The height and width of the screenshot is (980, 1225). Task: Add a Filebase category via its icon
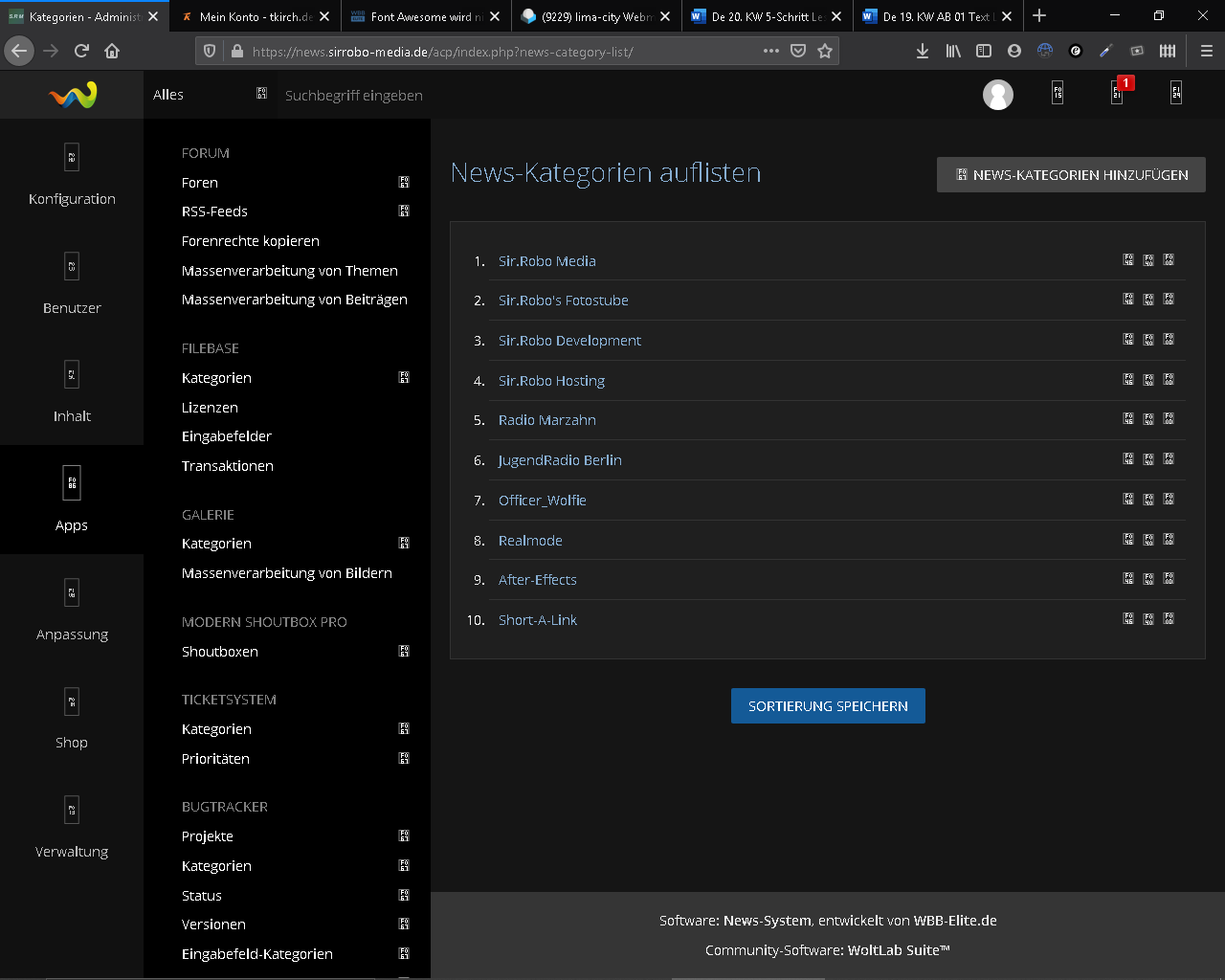[x=404, y=377]
